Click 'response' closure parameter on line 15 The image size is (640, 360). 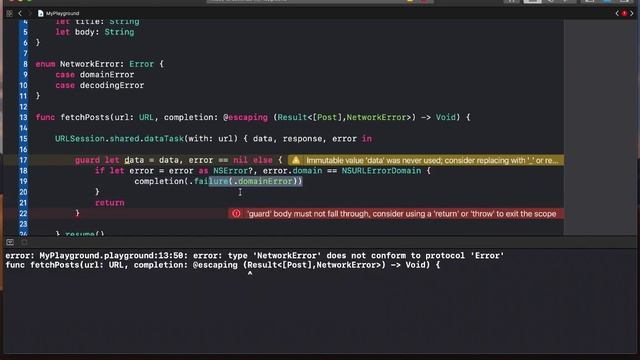pyautogui.click(x=302, y=139)
